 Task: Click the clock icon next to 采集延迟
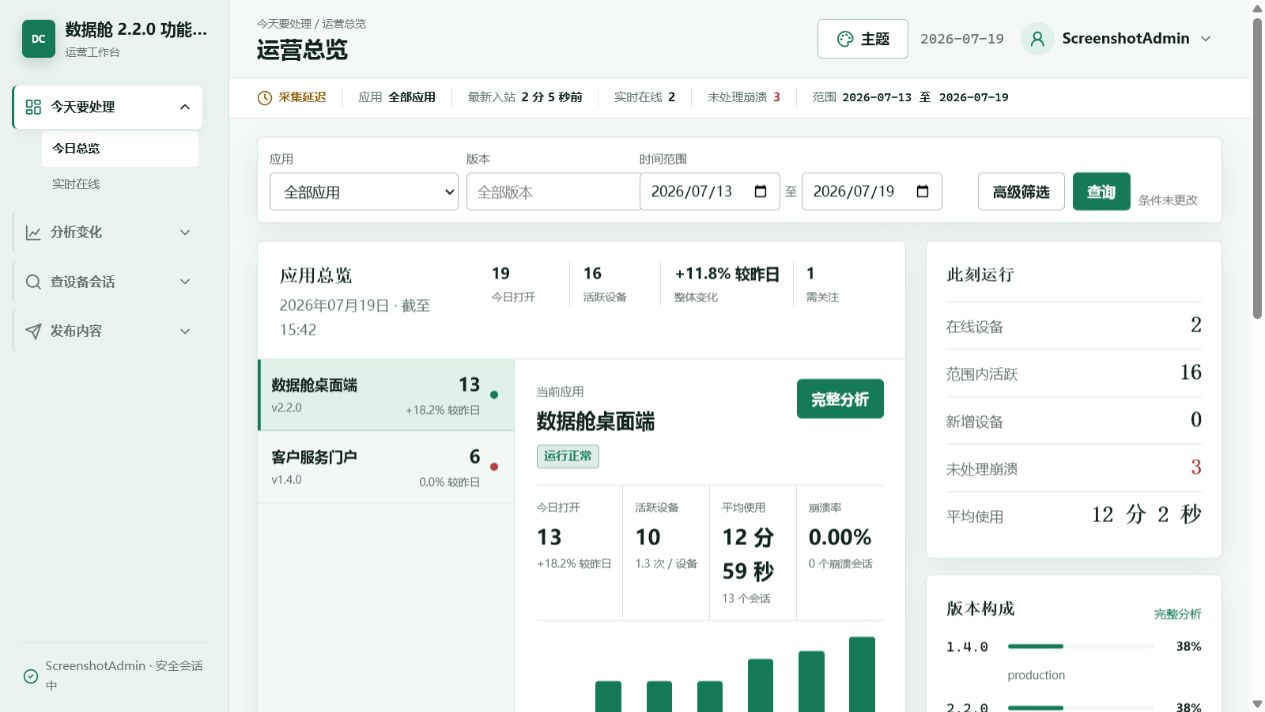point(265,98)
